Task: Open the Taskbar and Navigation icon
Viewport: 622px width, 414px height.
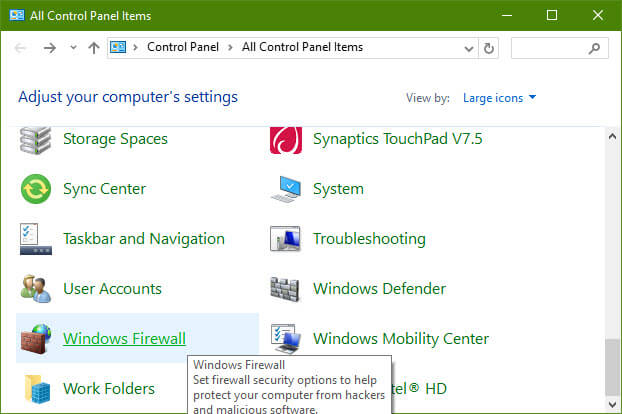Action: click(x=36, y=239)
